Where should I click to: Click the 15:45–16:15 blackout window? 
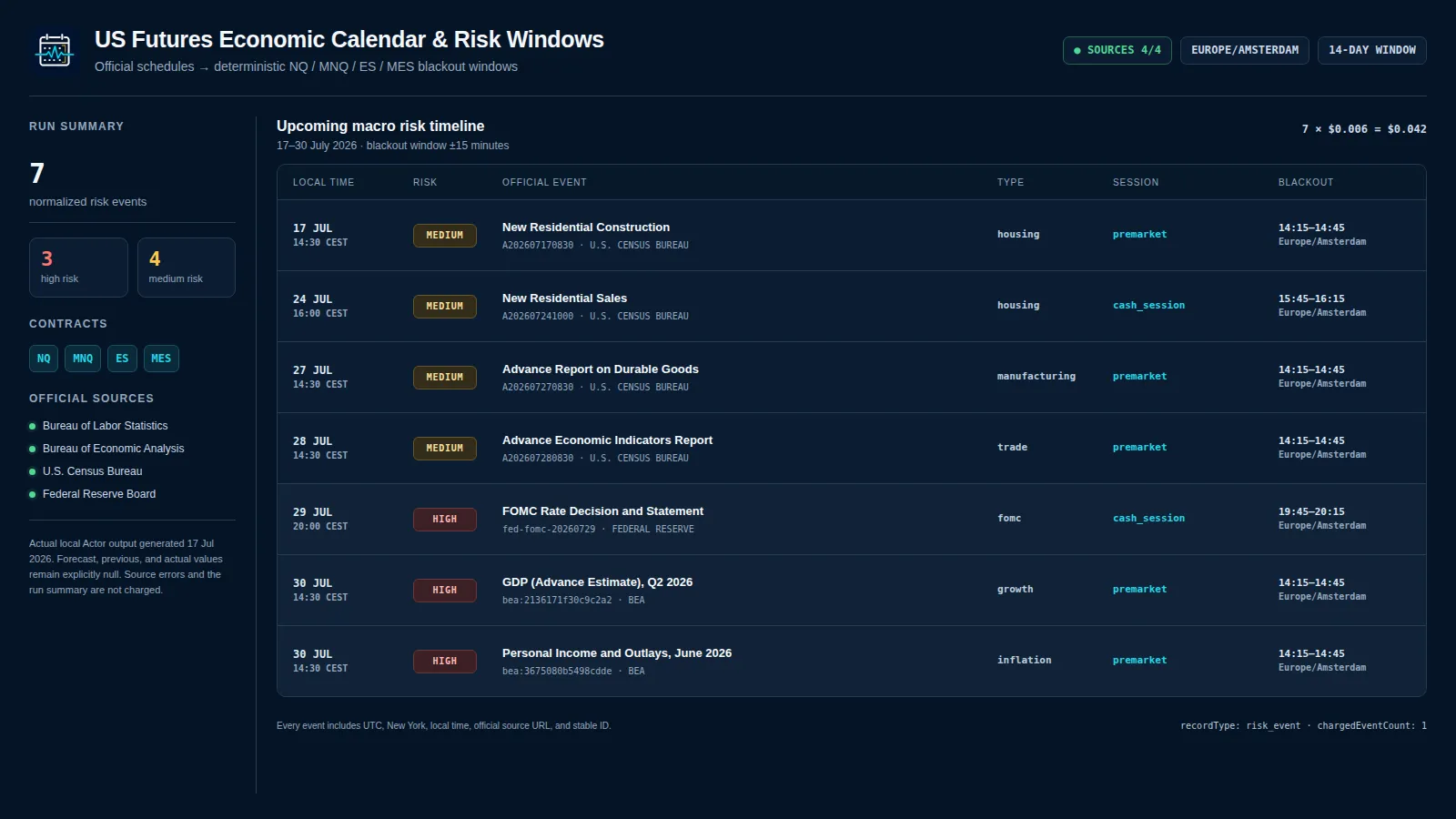(x=1311, y=298)
